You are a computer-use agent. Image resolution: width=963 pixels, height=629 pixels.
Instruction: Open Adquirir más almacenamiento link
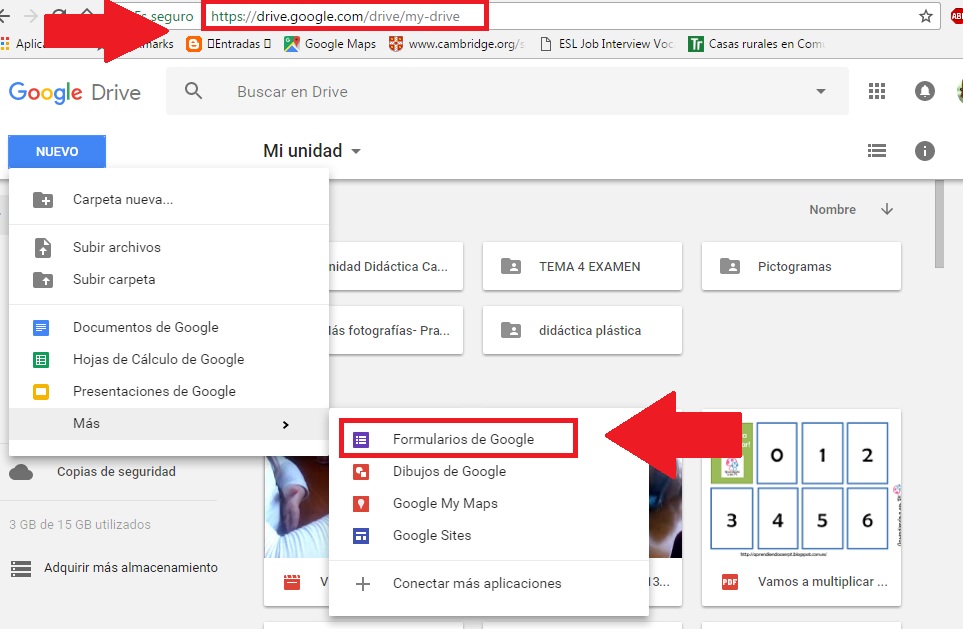click(131, 568)
